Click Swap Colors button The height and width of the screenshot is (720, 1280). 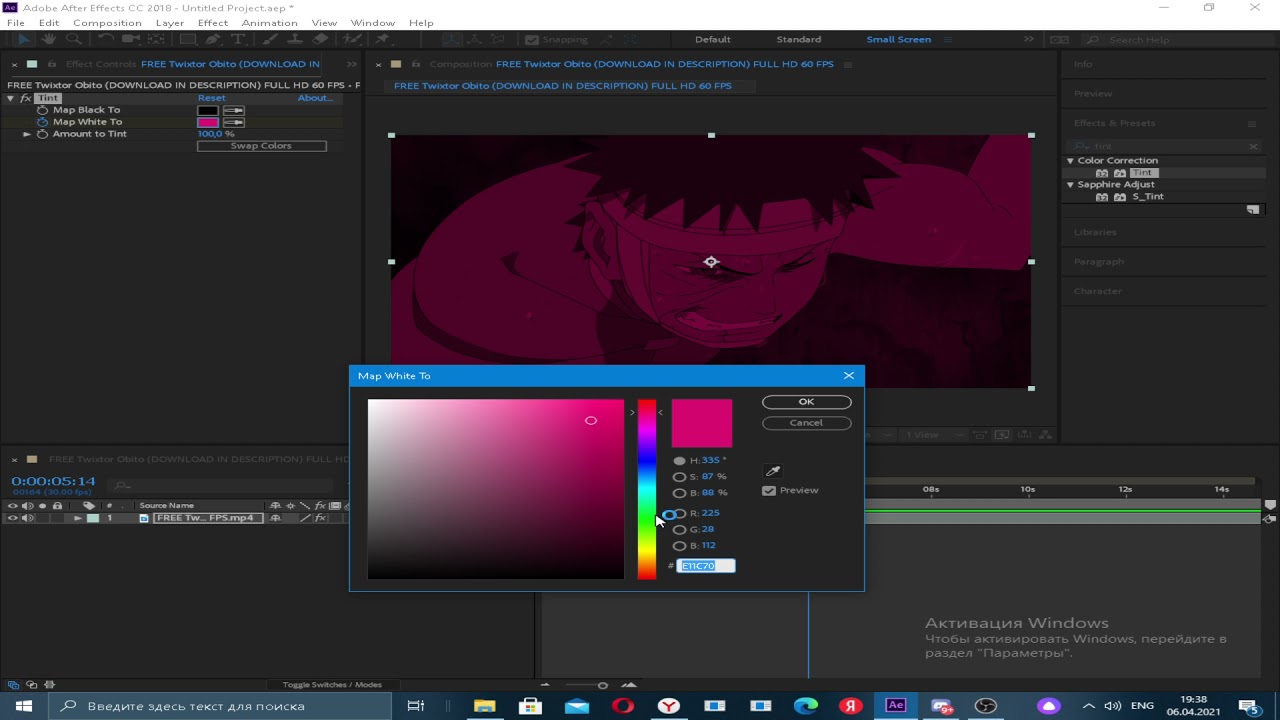click(x=261, y=146)
